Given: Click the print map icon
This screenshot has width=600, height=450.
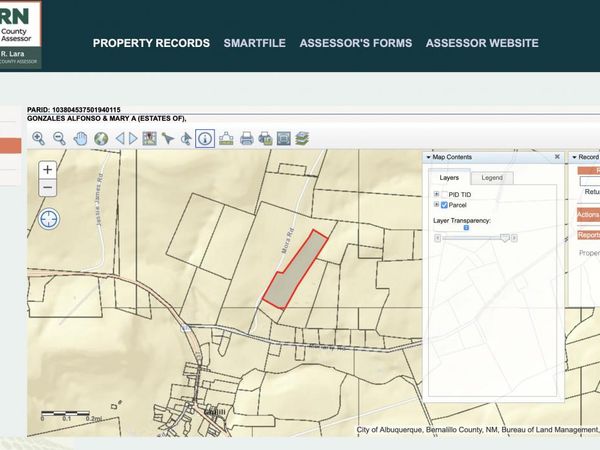Looking at the screenshot, I should click(x=245, y=139).
